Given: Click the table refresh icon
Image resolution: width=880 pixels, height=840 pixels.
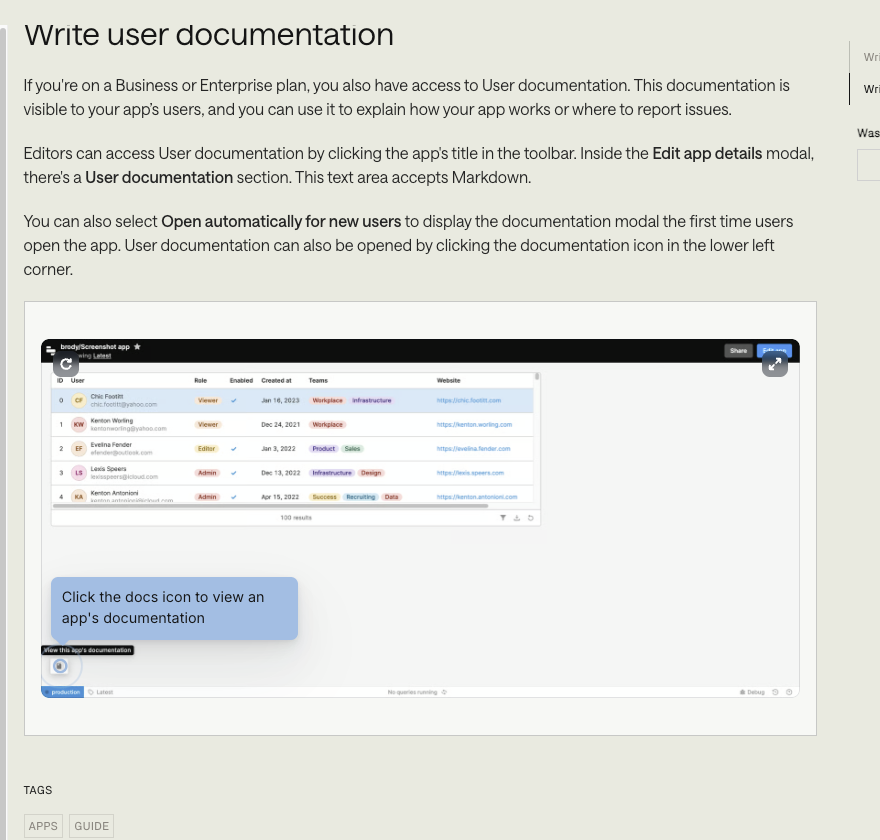Looking at the screenshot, I should click(x=531, y=518).
